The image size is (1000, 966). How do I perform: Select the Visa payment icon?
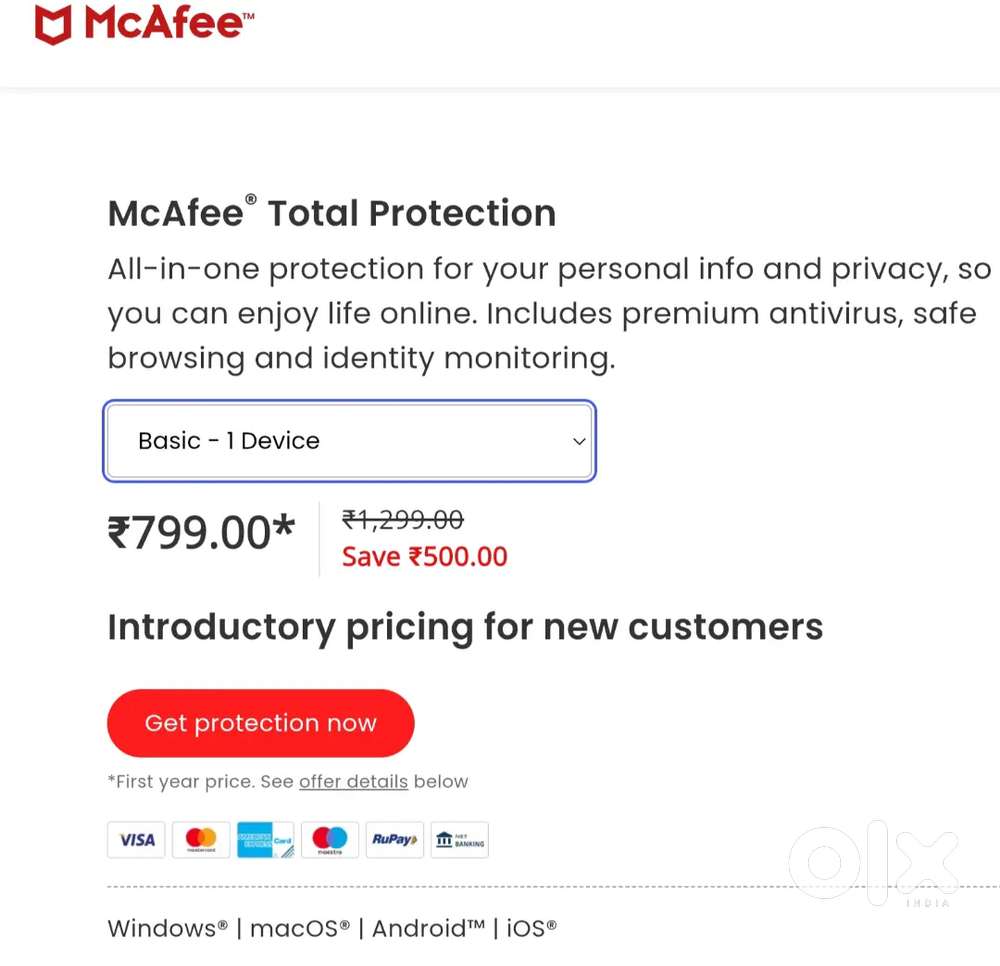point(135,840)
